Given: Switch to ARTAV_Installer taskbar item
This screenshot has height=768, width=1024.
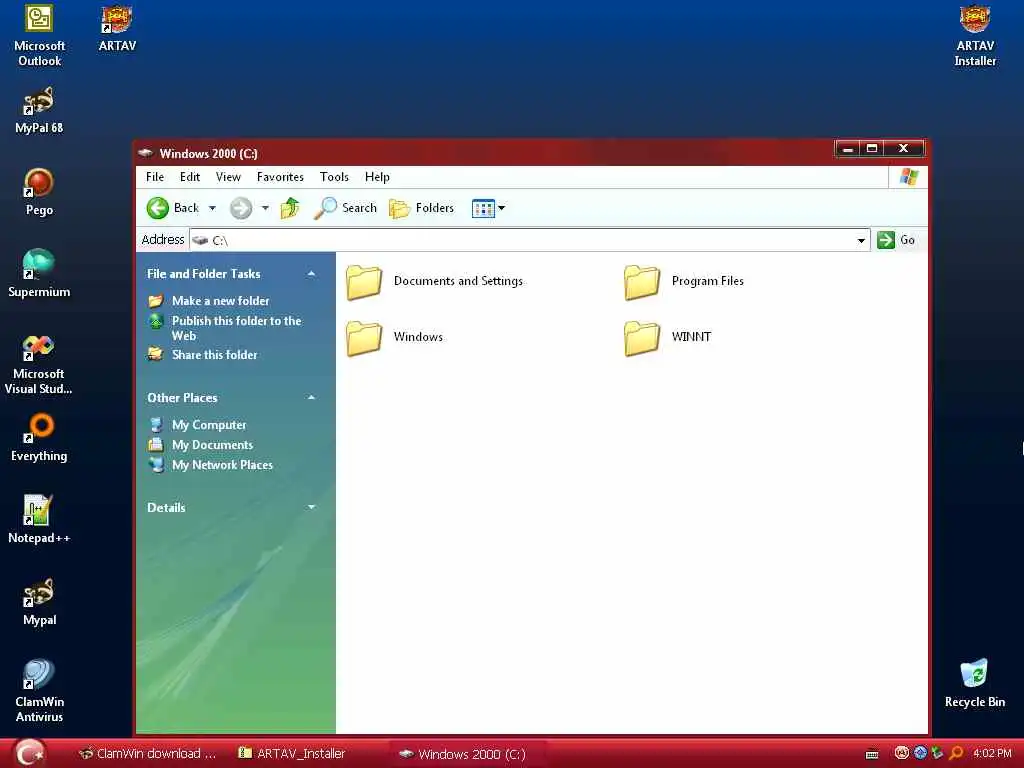Looking at the screenshot, I should pos(291,754).
